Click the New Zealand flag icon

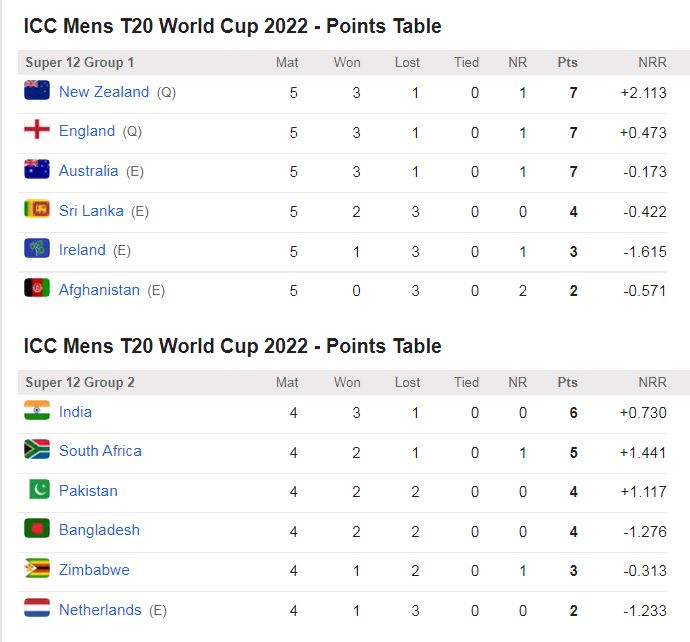(x=37, y=91)
